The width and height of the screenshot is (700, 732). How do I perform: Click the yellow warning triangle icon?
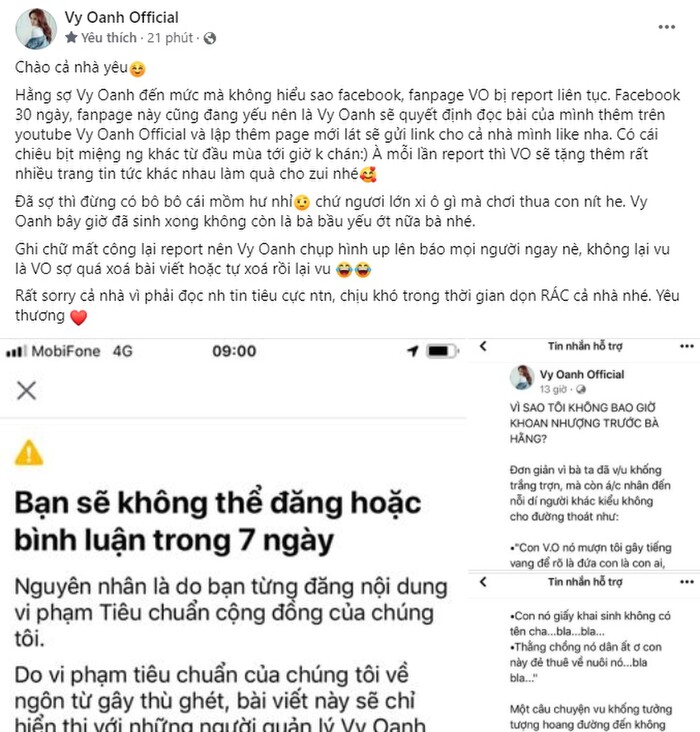[29, 452]
